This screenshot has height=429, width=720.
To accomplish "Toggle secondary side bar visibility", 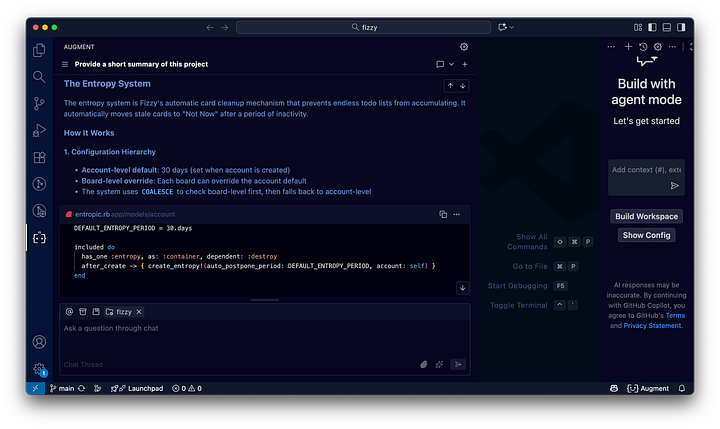I will point(681,28).
